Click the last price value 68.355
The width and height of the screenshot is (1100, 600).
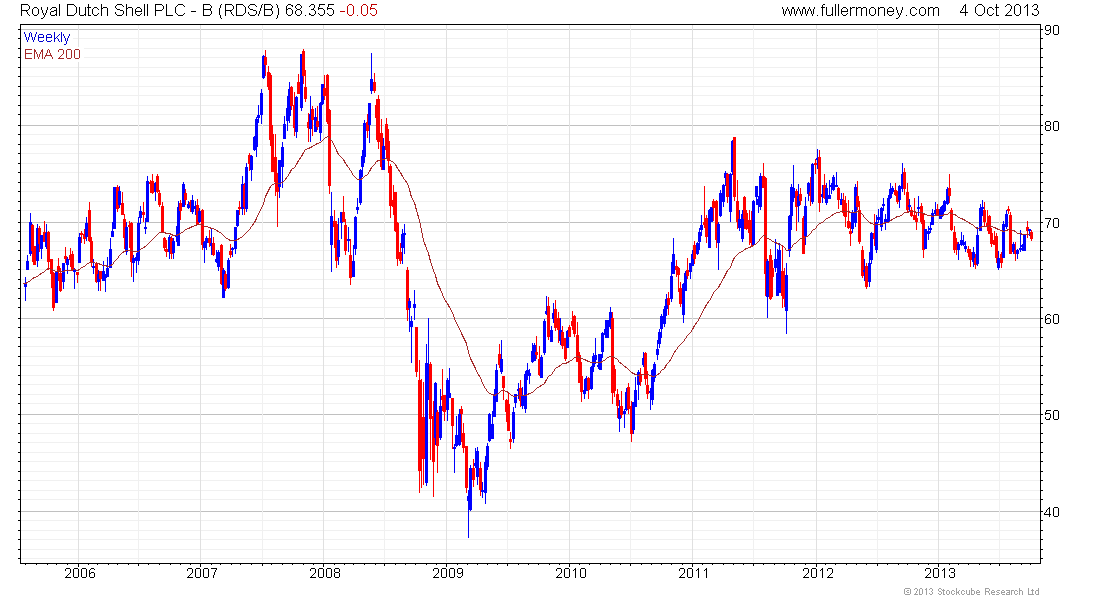pos(309,11)
